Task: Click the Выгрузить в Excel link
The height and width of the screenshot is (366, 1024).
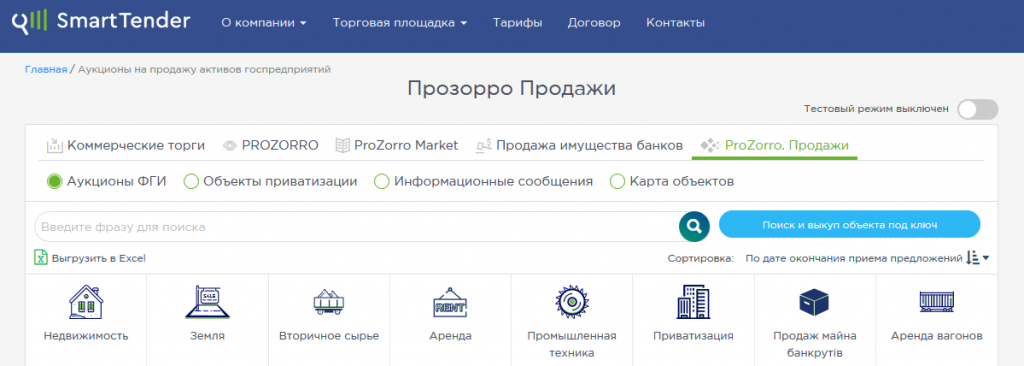Action: click(99, 259)
